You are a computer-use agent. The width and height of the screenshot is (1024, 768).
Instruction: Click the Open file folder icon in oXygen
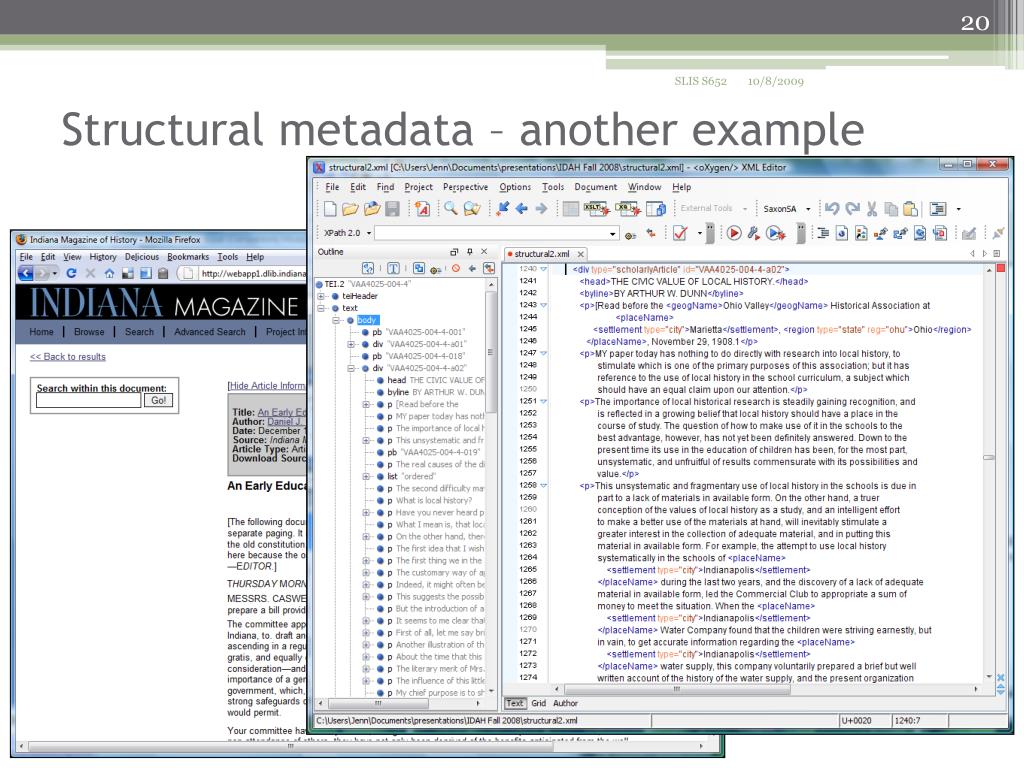(350, 209)
